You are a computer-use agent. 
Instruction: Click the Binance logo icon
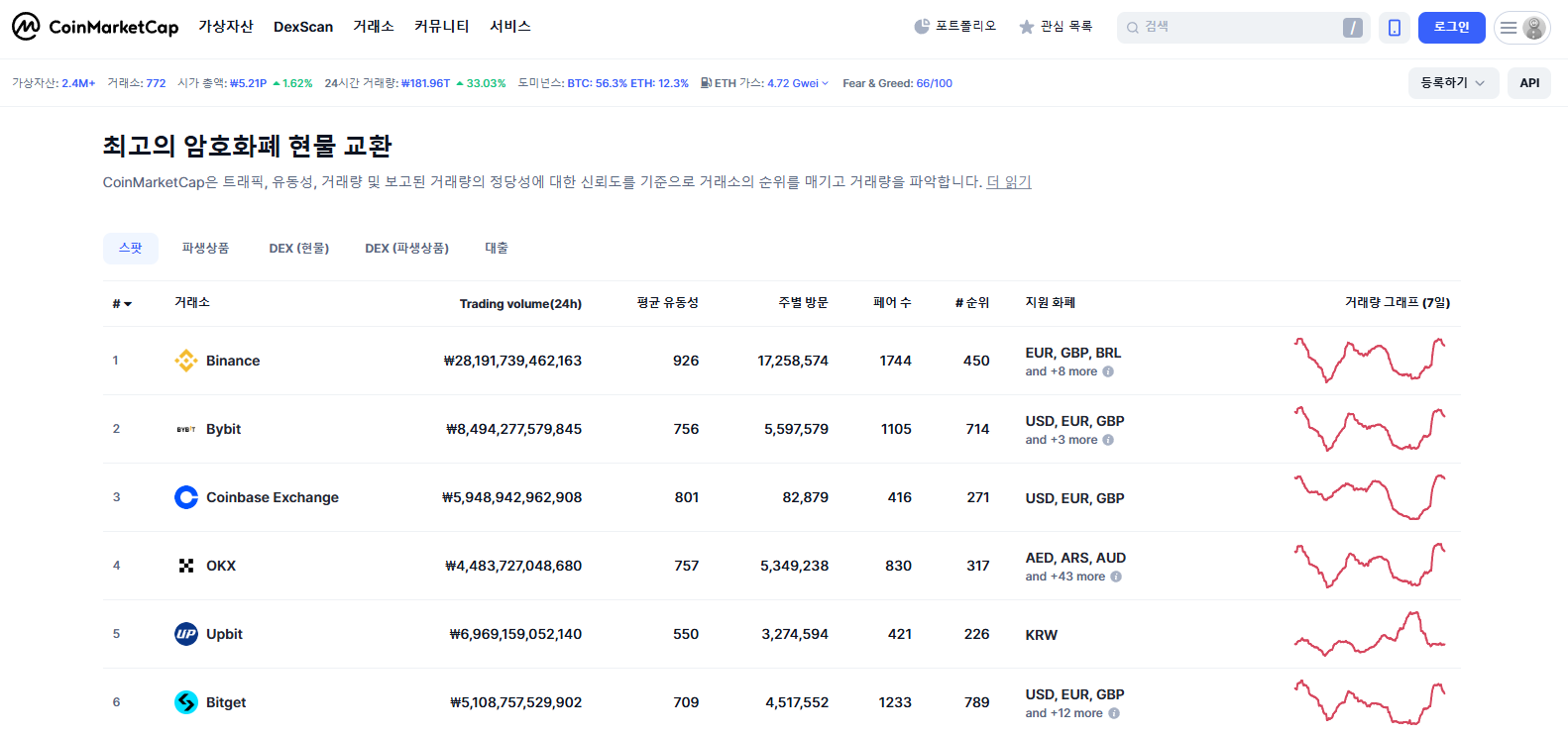(x=186, y=361)
